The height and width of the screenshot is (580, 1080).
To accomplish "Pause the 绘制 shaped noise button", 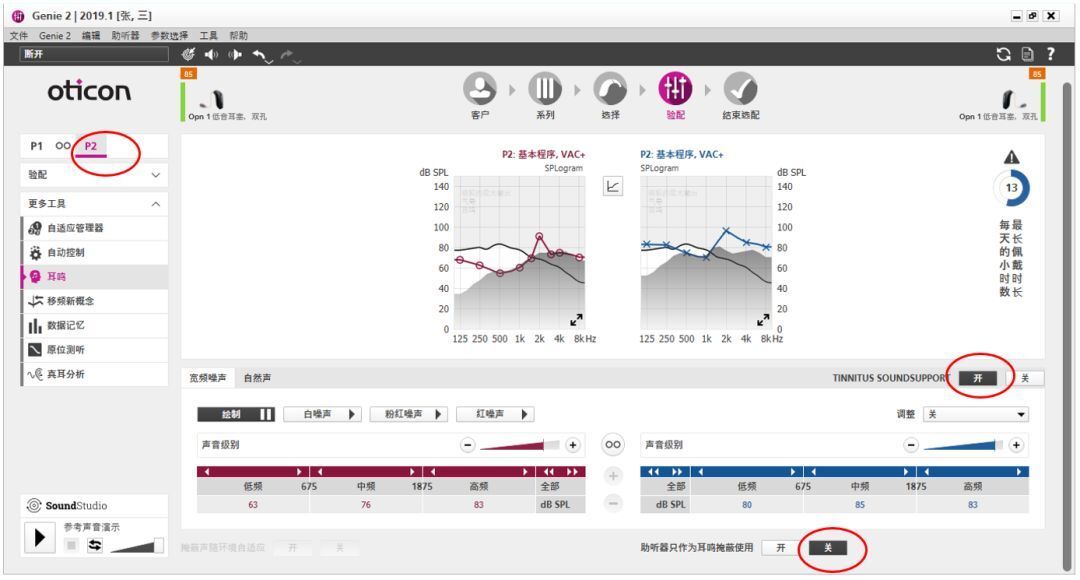I will [x=236, y=414].
